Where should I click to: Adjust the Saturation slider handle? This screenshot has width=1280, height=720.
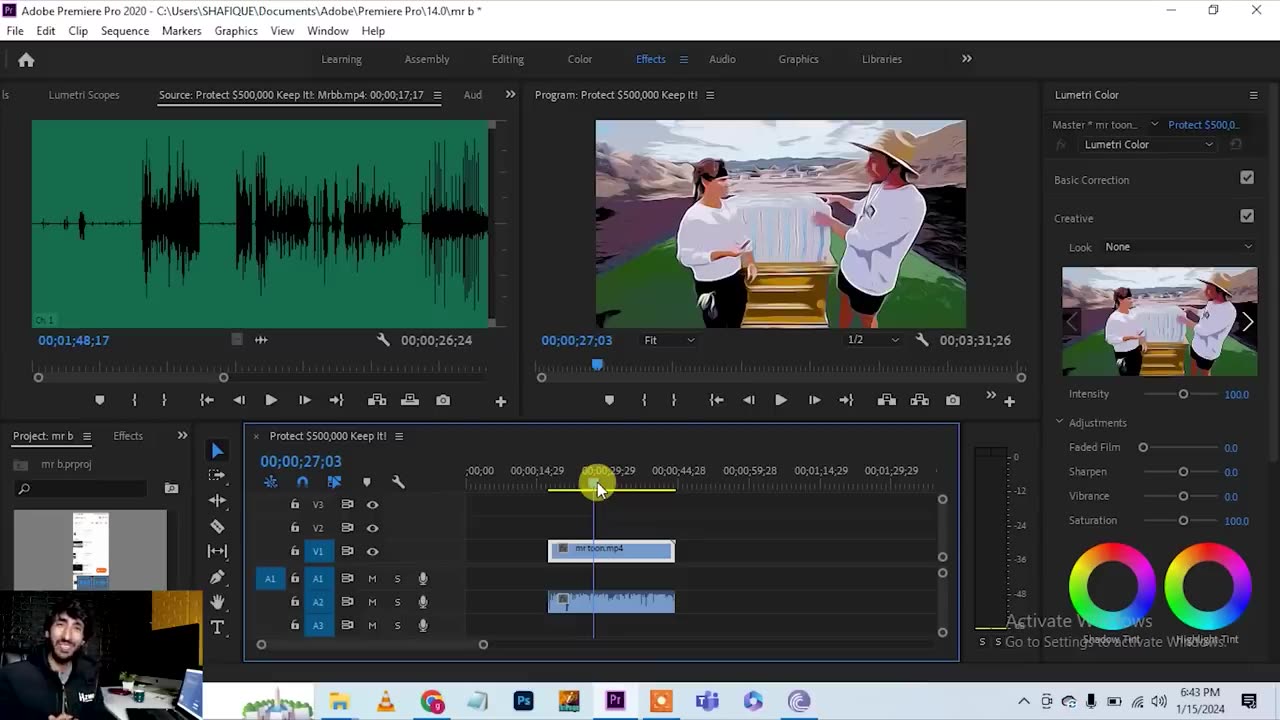(1183, 520)
